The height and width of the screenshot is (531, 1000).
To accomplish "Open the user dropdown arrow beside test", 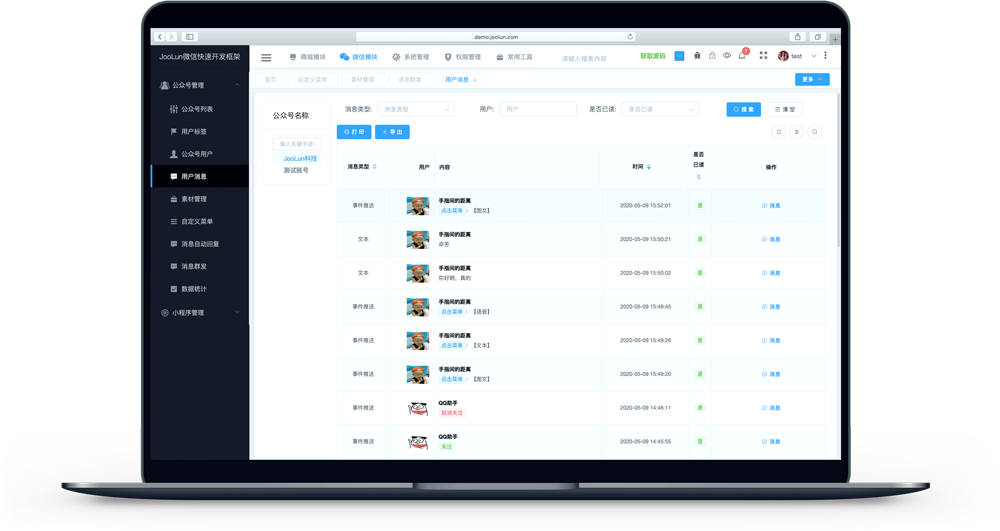I will 814,57.
